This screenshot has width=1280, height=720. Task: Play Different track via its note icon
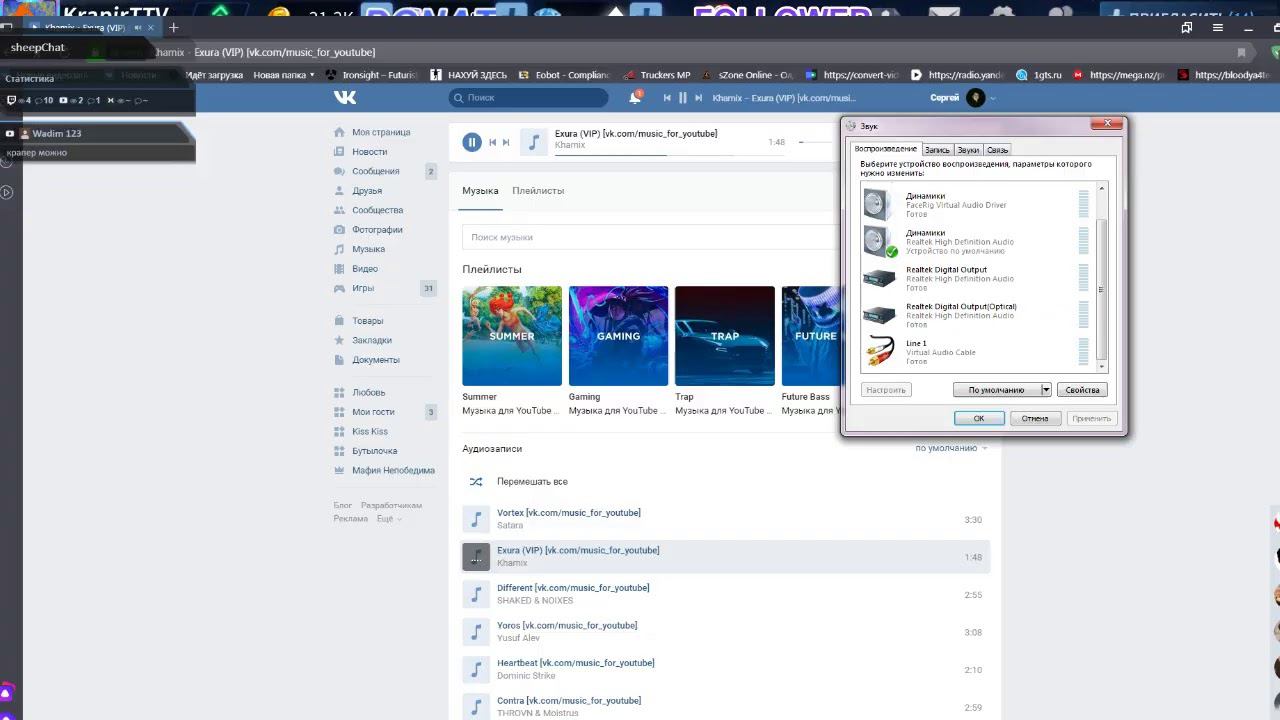coord(476,594)
